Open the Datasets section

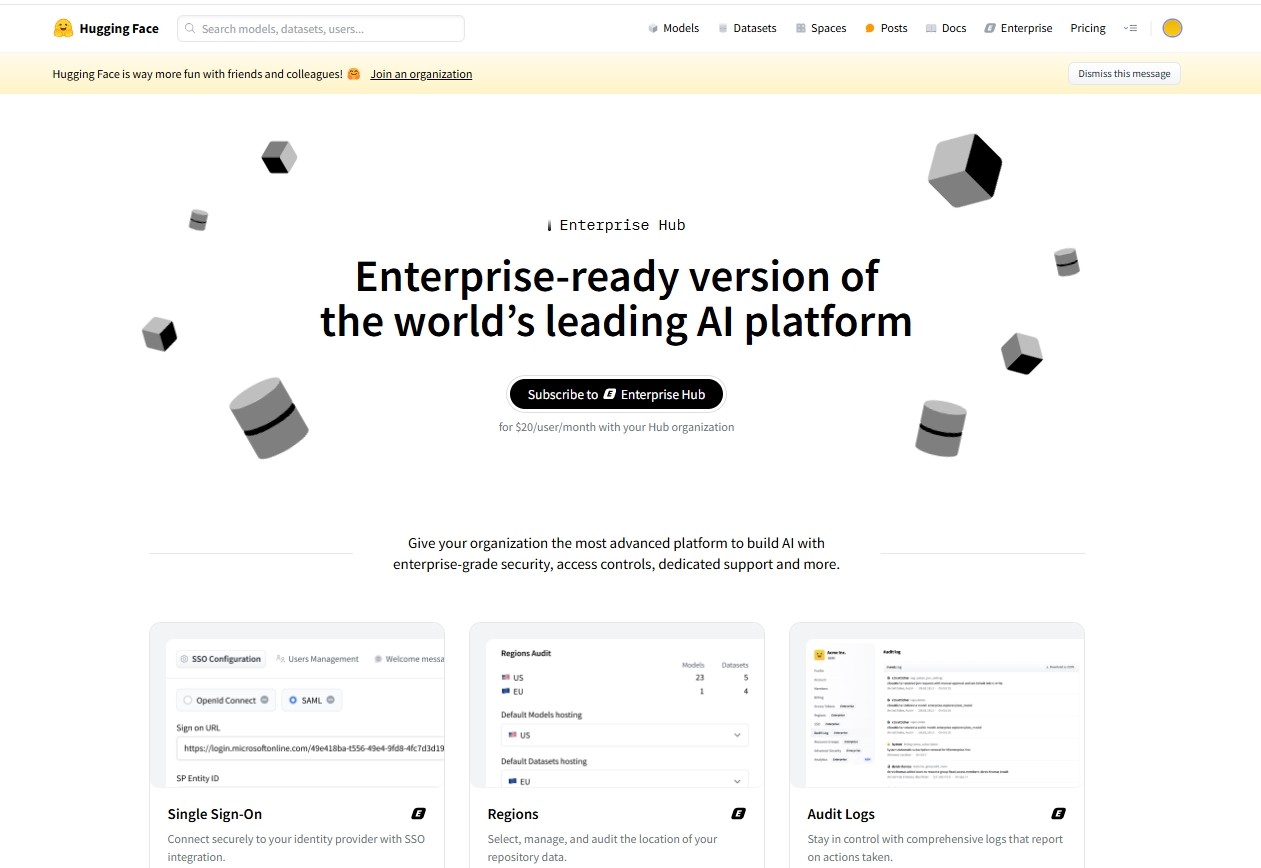[747, 28]
